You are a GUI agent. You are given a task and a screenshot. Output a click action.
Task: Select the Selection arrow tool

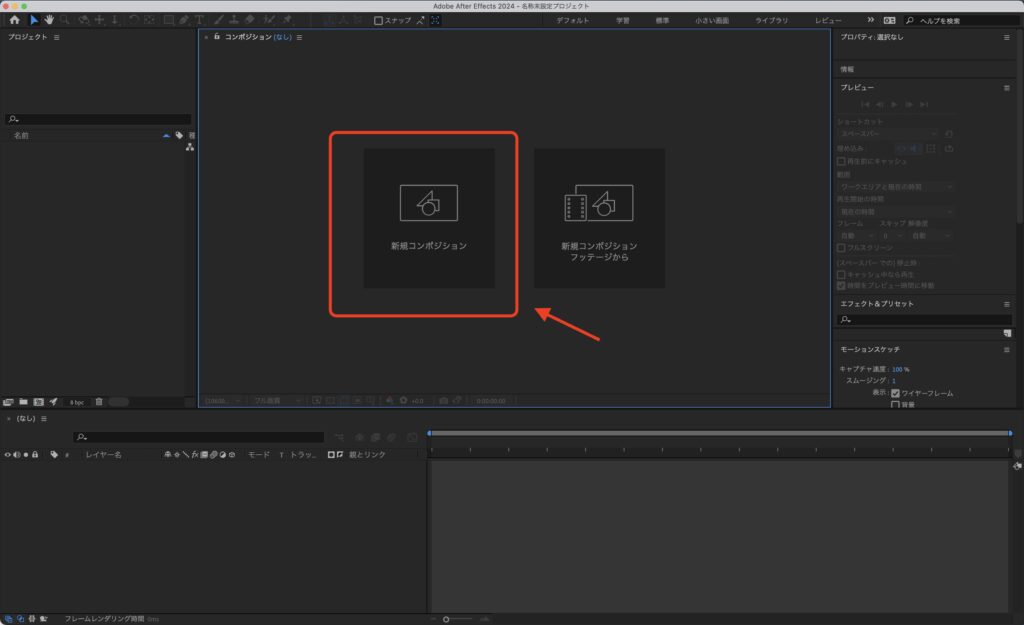(x=34, y=20)
